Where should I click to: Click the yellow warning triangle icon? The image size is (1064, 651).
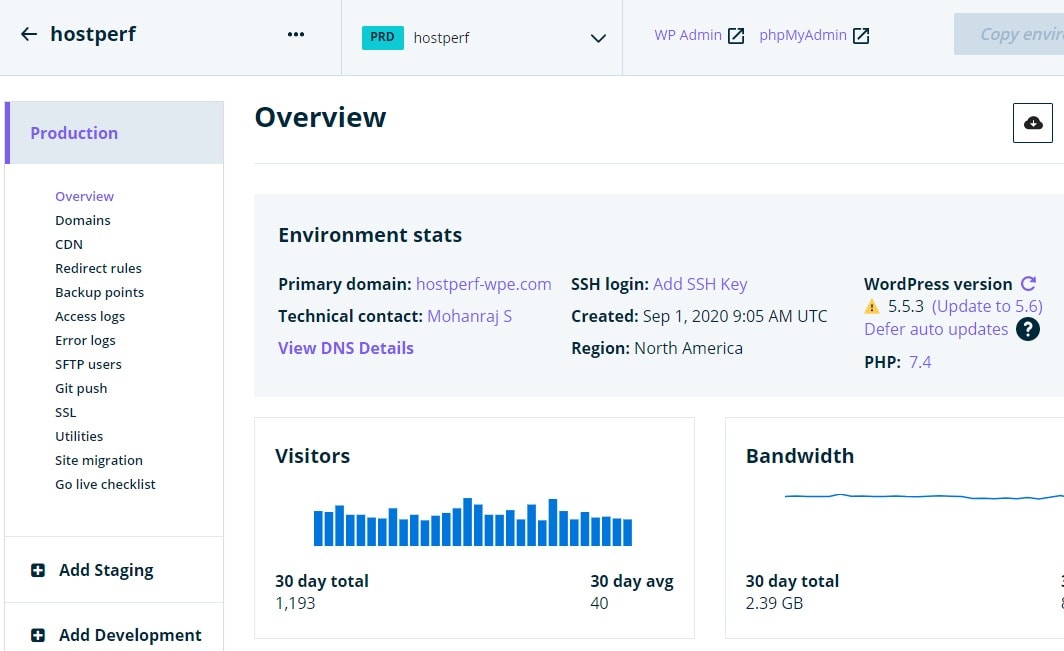(872, 307)
